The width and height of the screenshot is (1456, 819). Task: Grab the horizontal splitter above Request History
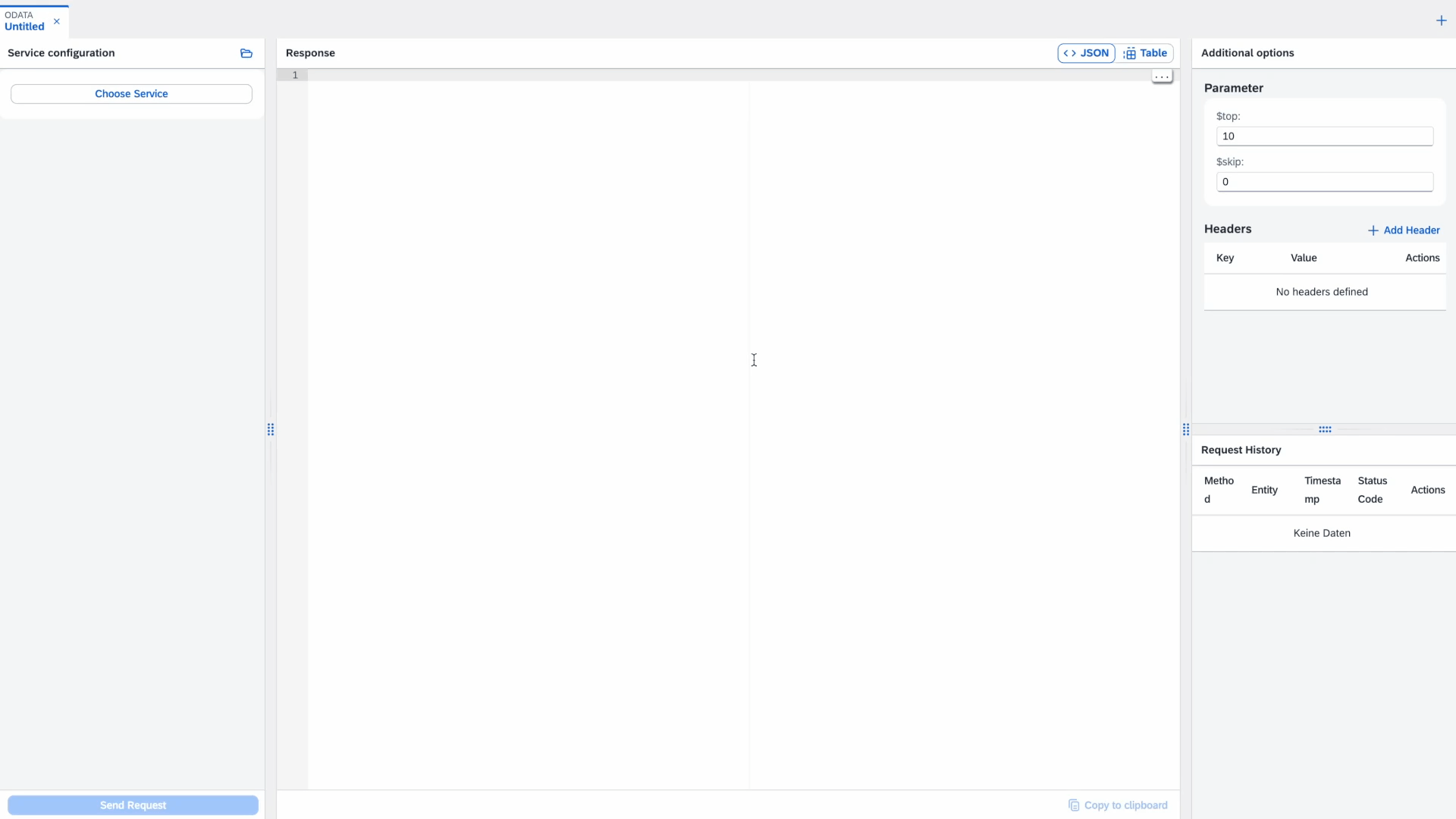point(1325,429)
